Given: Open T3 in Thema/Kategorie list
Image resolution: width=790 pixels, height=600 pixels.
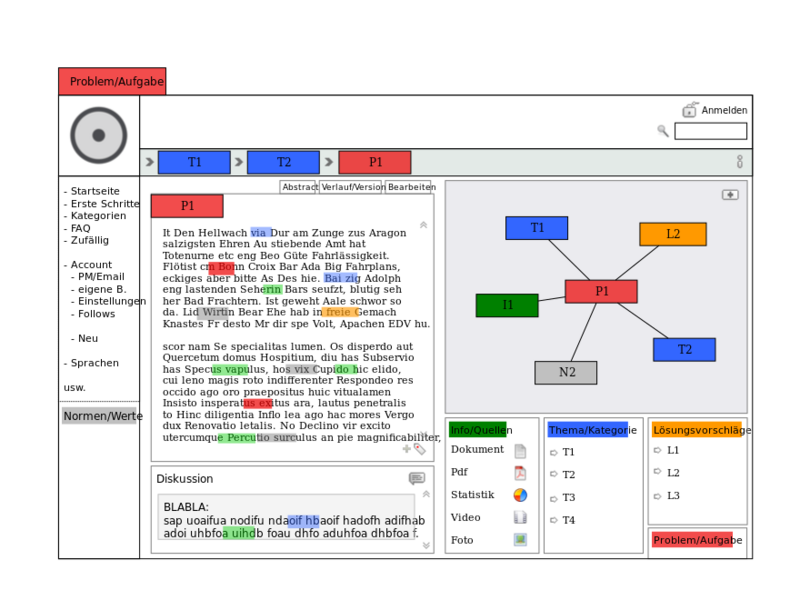Looking at the screenshot, I should tap(568, 498).
